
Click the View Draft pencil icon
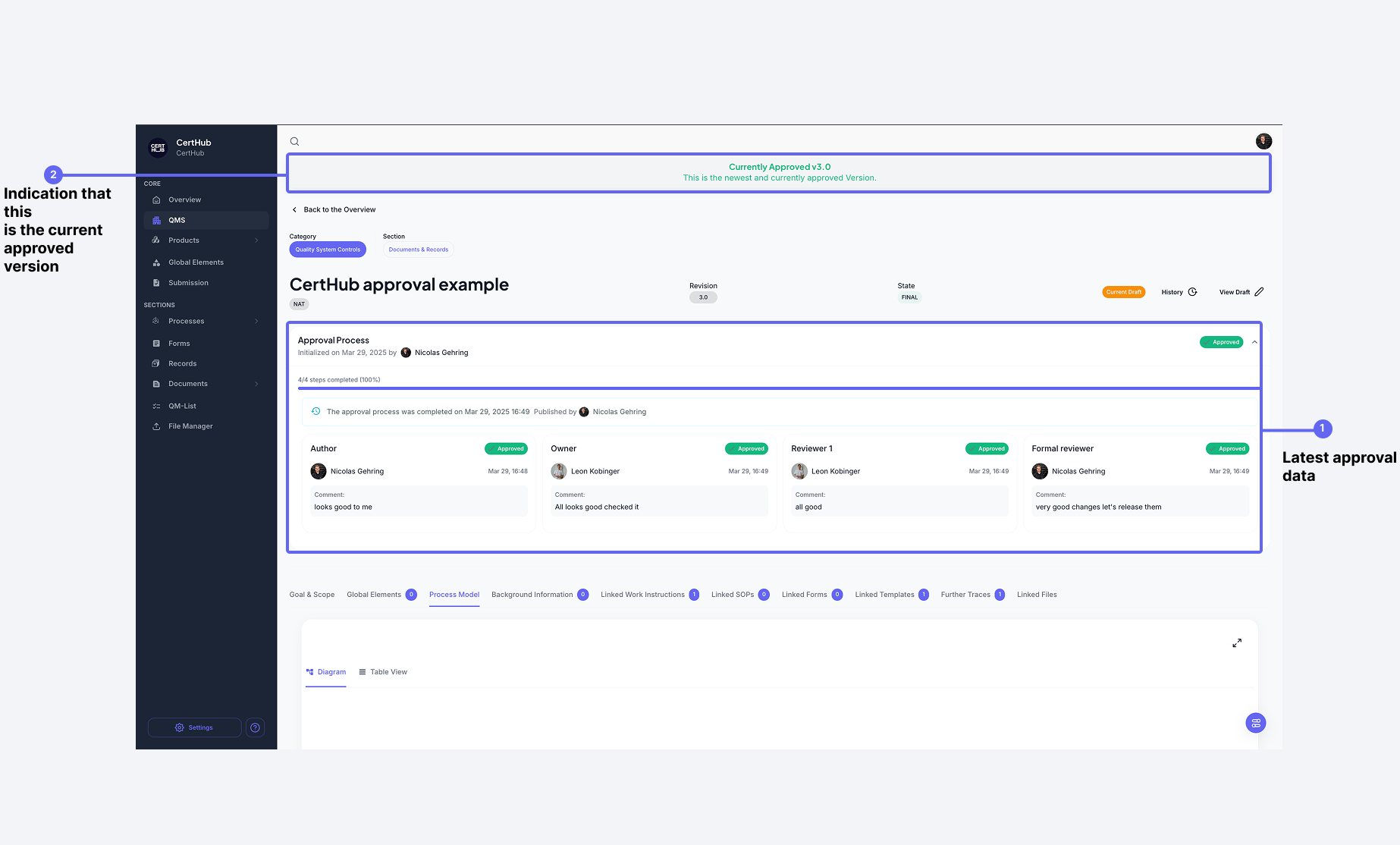pyautogui.click(x=1259, y=292)
